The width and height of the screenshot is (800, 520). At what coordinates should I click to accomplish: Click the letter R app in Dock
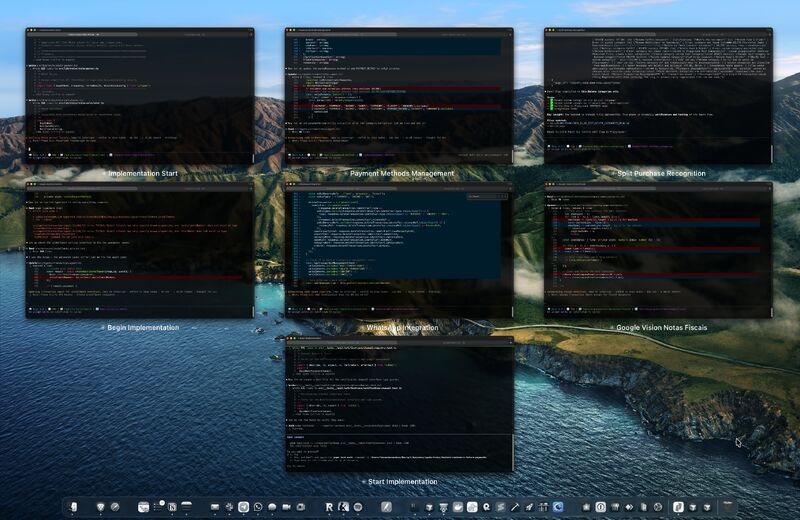click(x=330, y=507)
